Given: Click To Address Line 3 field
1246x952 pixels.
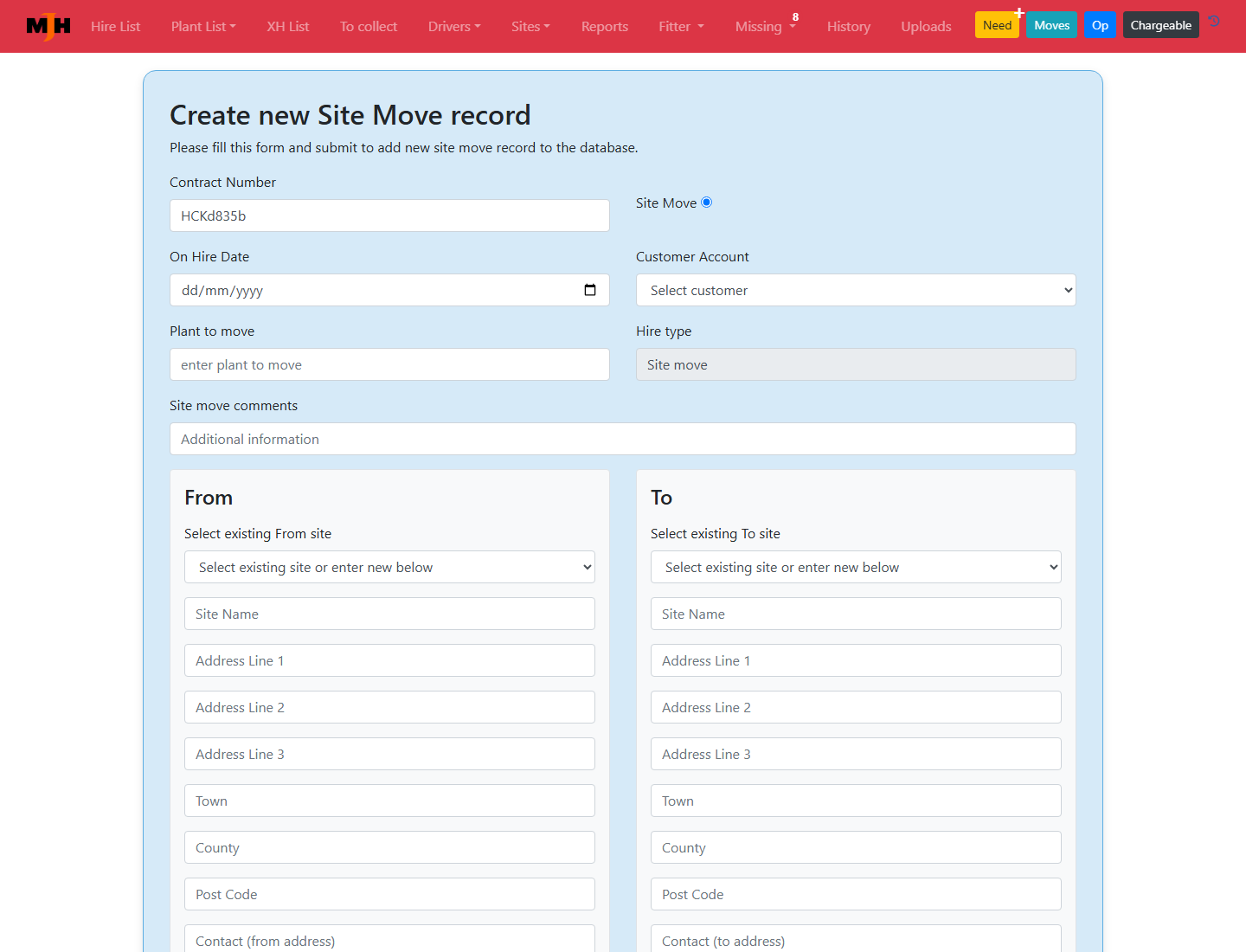Looking at the screenshot, I should tap(856, 754).
